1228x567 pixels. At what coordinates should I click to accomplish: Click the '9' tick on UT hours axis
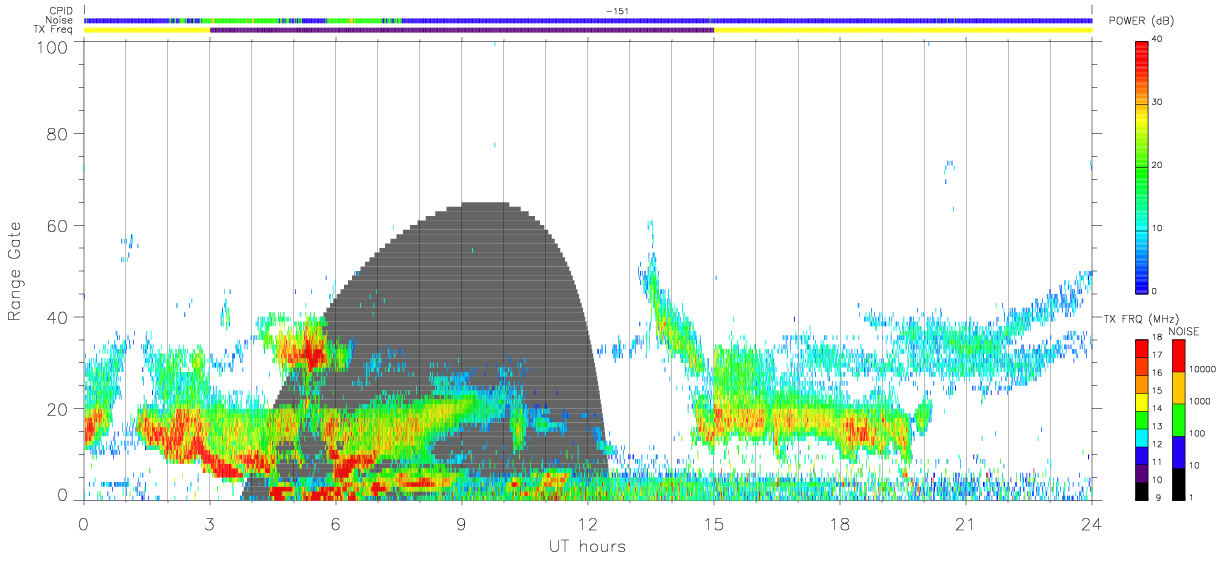click(462, 523)
